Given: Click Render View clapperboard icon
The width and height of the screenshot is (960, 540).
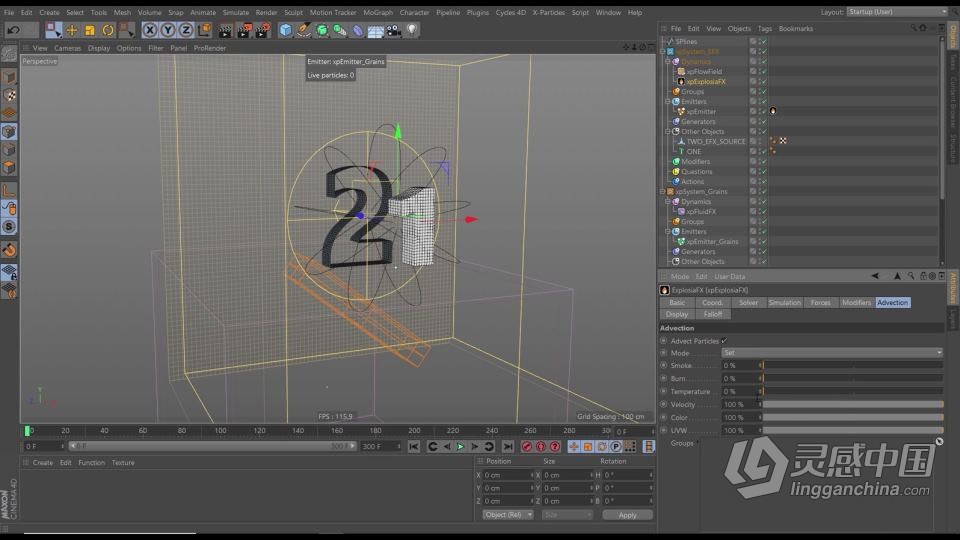Looking at the screenshot, I should (x=225, y=30).
